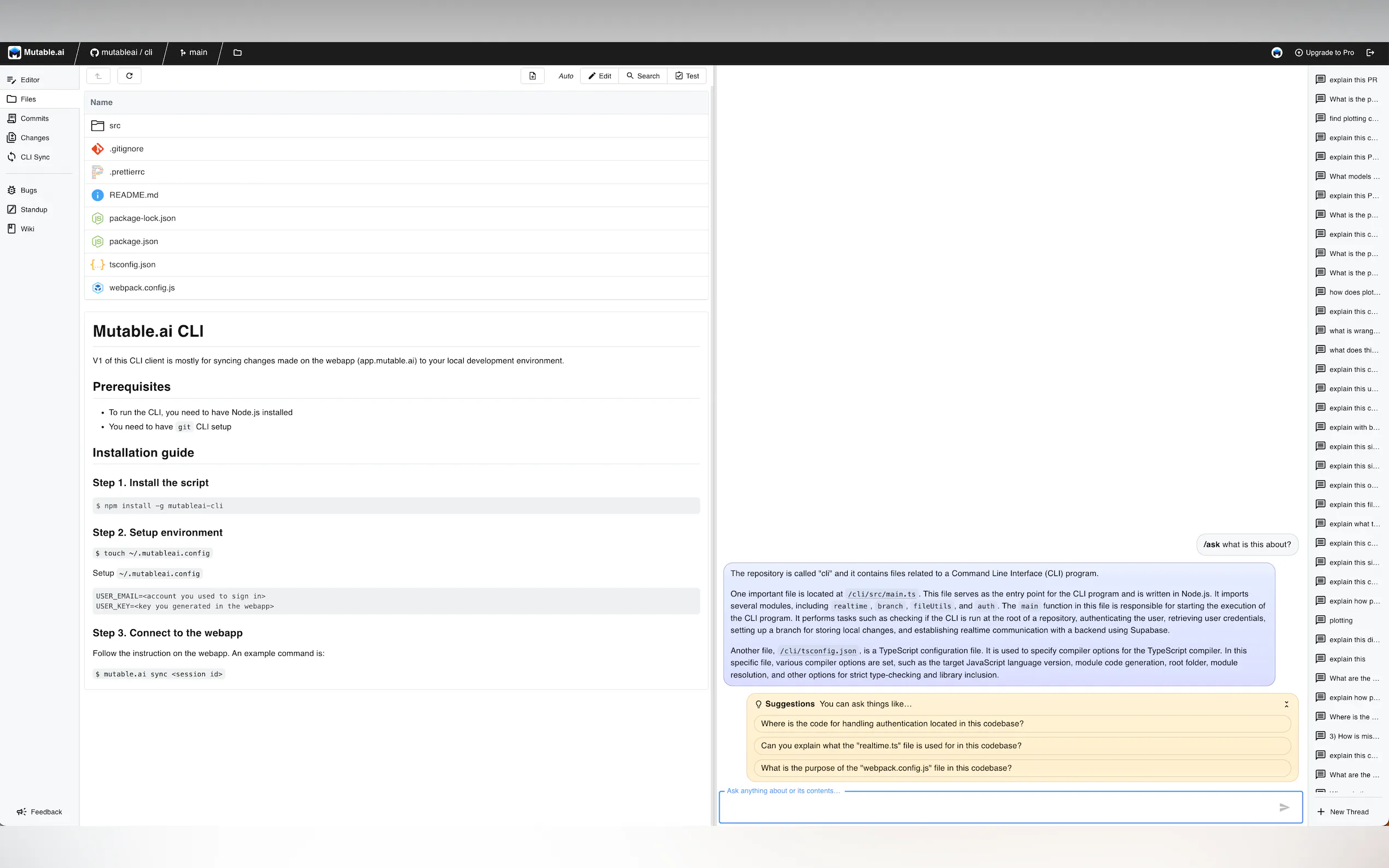Open the 'explain this u…' thread

tap(1347, 389)
